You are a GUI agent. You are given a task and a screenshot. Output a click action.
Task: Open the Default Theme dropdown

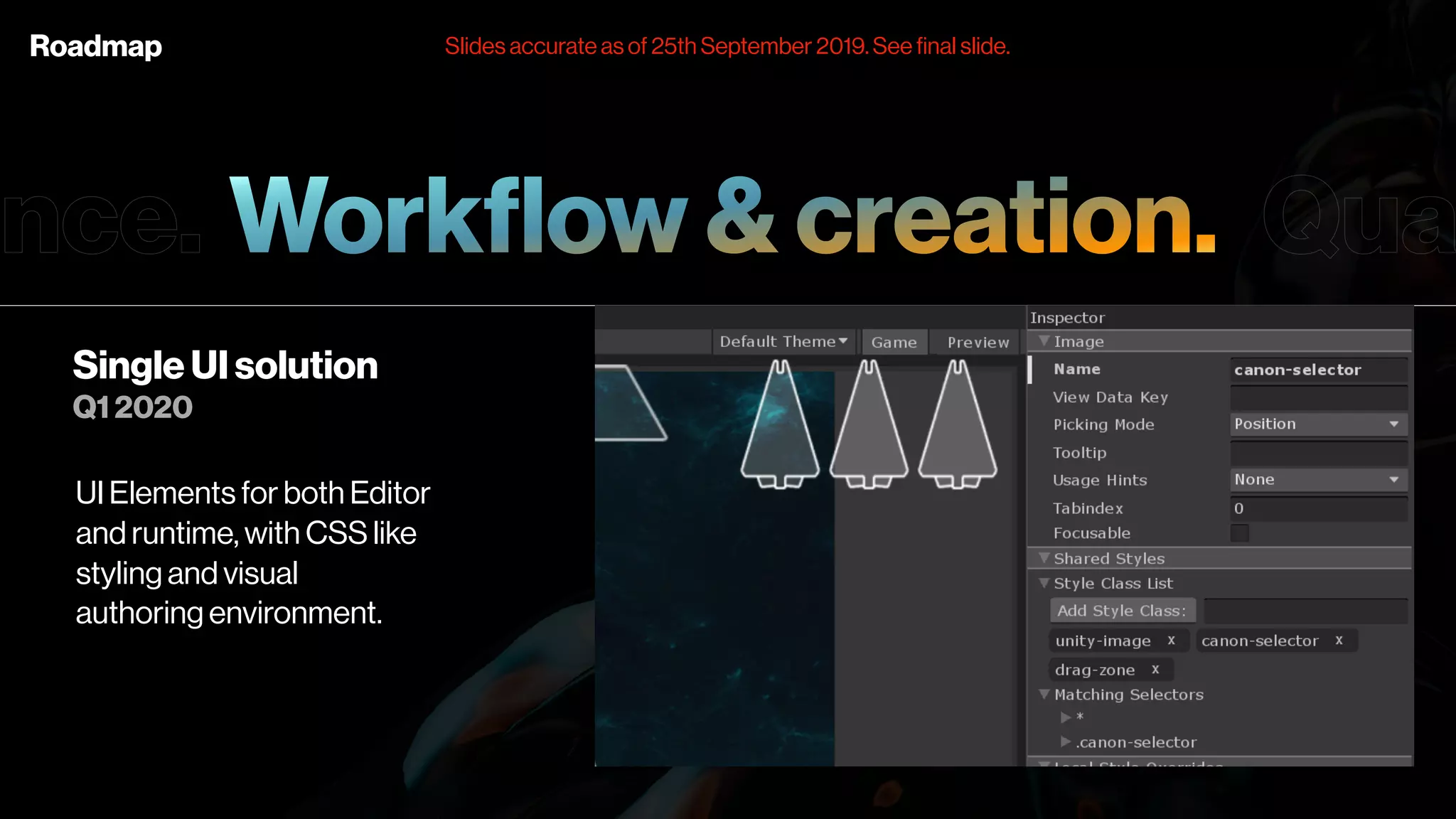click(783, 342)
